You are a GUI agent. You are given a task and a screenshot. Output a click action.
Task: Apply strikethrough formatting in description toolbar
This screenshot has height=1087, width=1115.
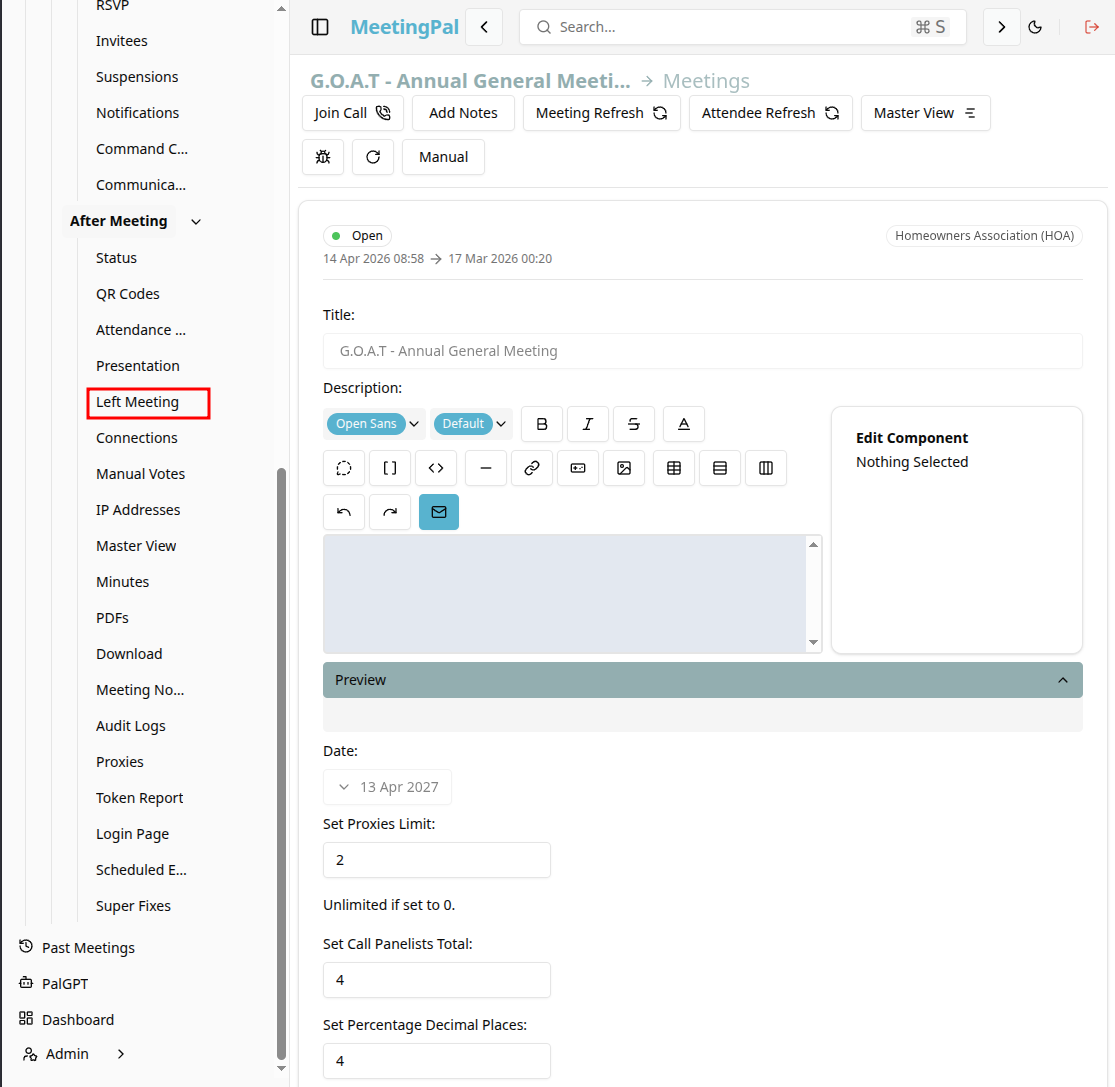[634, 424]
